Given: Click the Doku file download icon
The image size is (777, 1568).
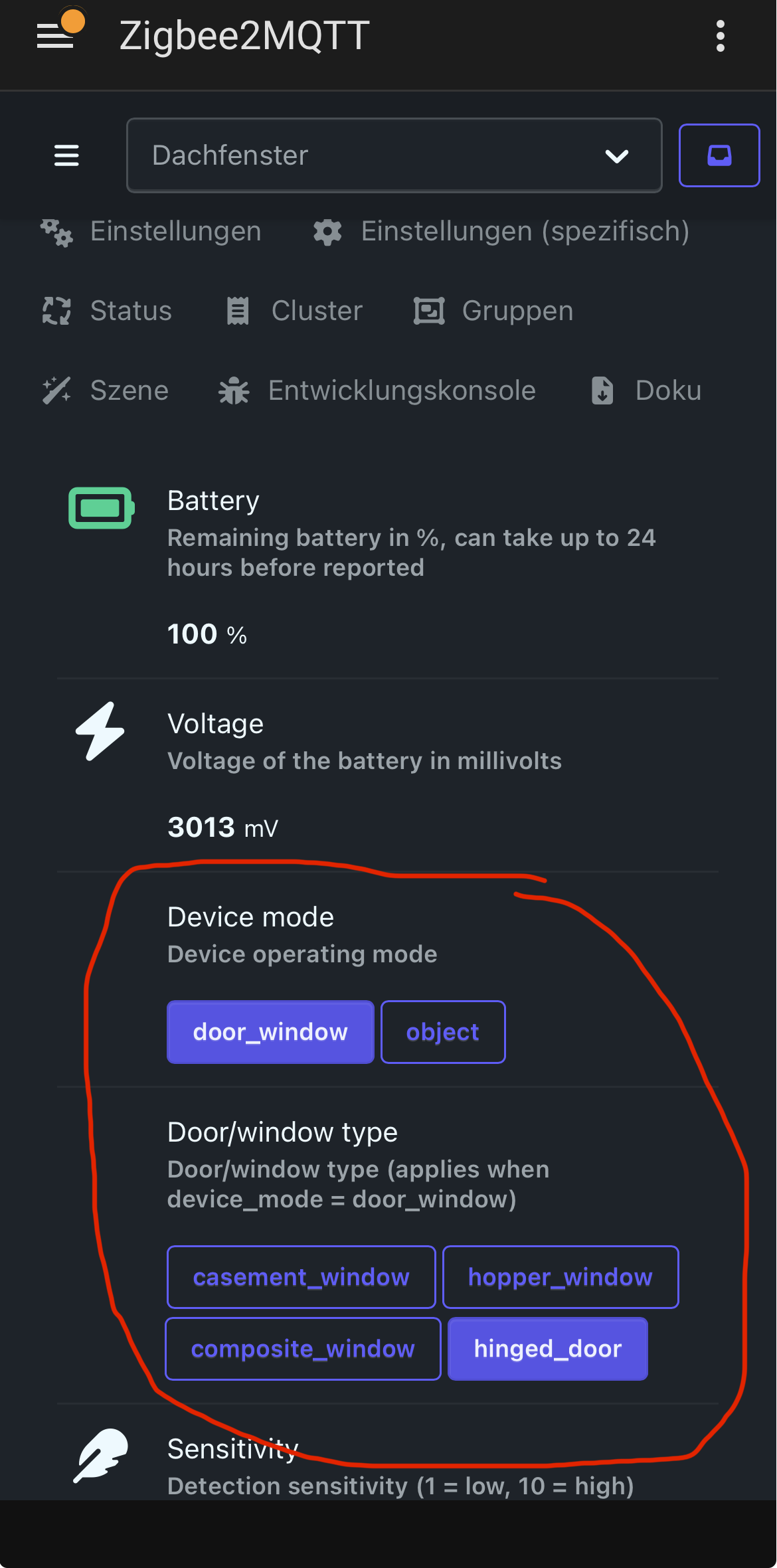Looking at the screenshot, I should (x=602, y=391).
